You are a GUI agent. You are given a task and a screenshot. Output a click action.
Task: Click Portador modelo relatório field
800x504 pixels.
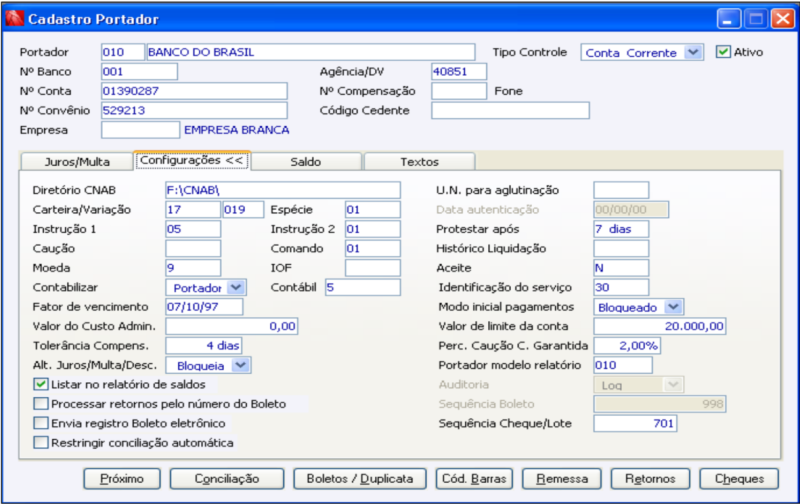(622, 365)
